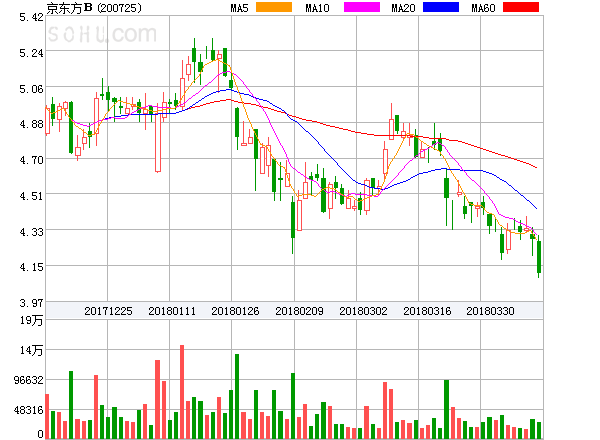Image resolution: width=600 pixels, height=440 pixels.
Task: Click the tallest red volume bar
Action: (x=182, y=392)
